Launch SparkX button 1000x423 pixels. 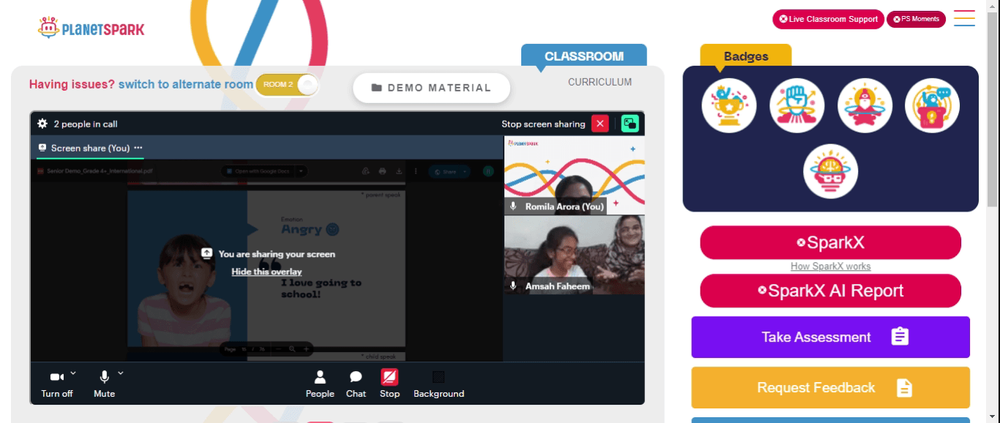830,242
